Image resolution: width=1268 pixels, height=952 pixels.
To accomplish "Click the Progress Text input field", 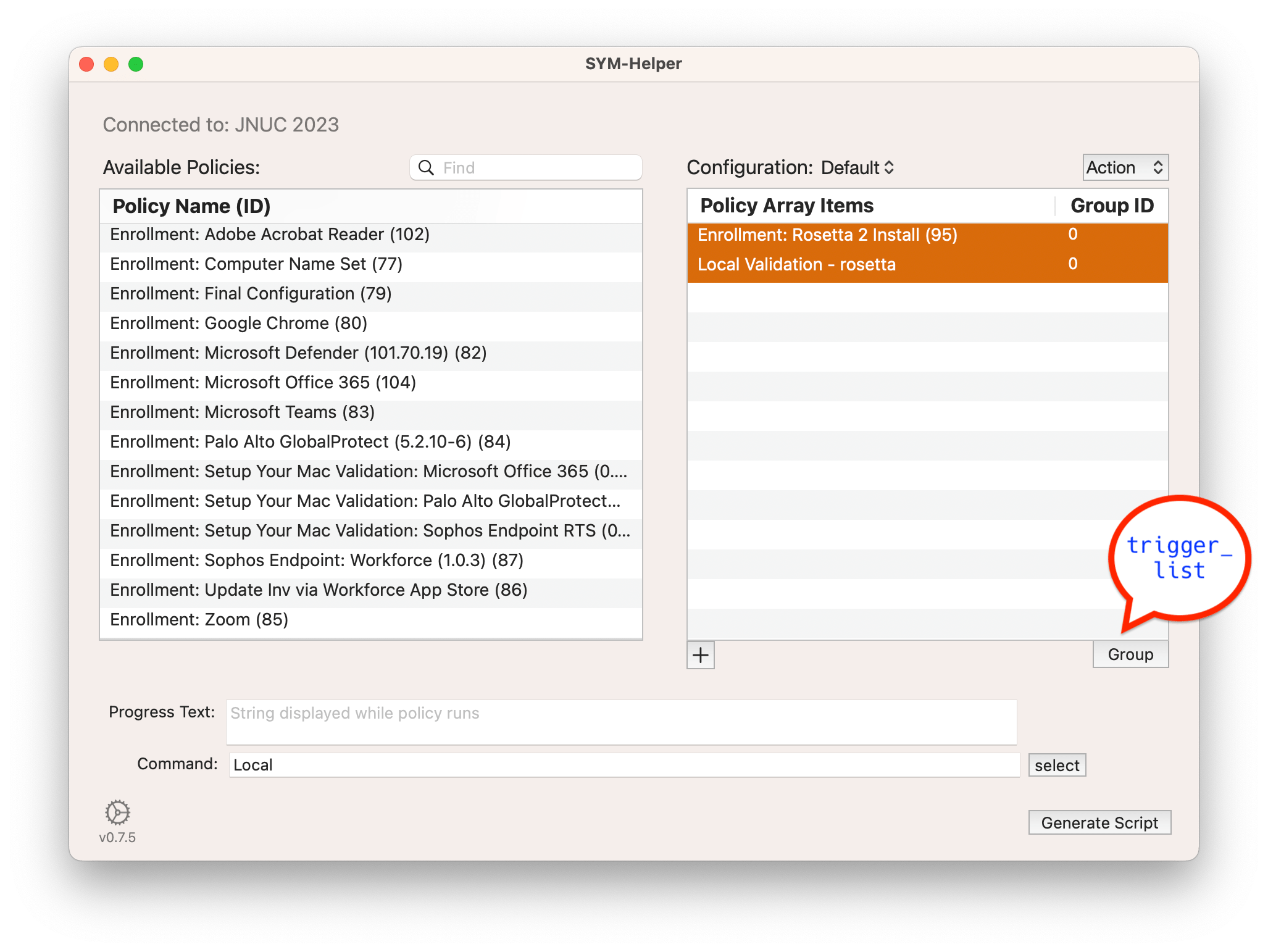I will (x=620, y=722).
